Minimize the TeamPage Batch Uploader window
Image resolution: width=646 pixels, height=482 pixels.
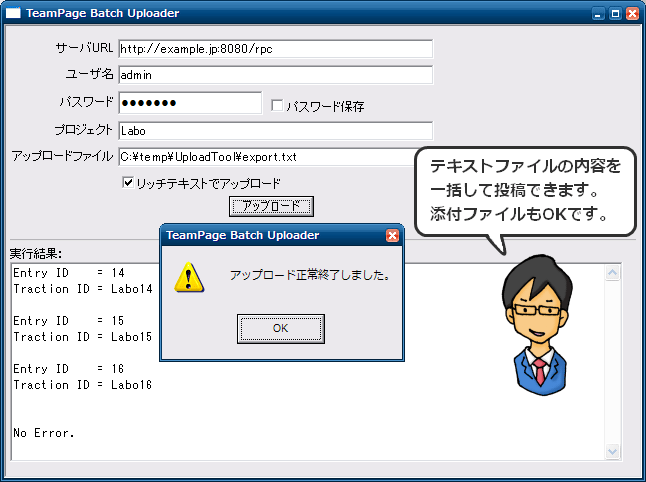(598, 14)
